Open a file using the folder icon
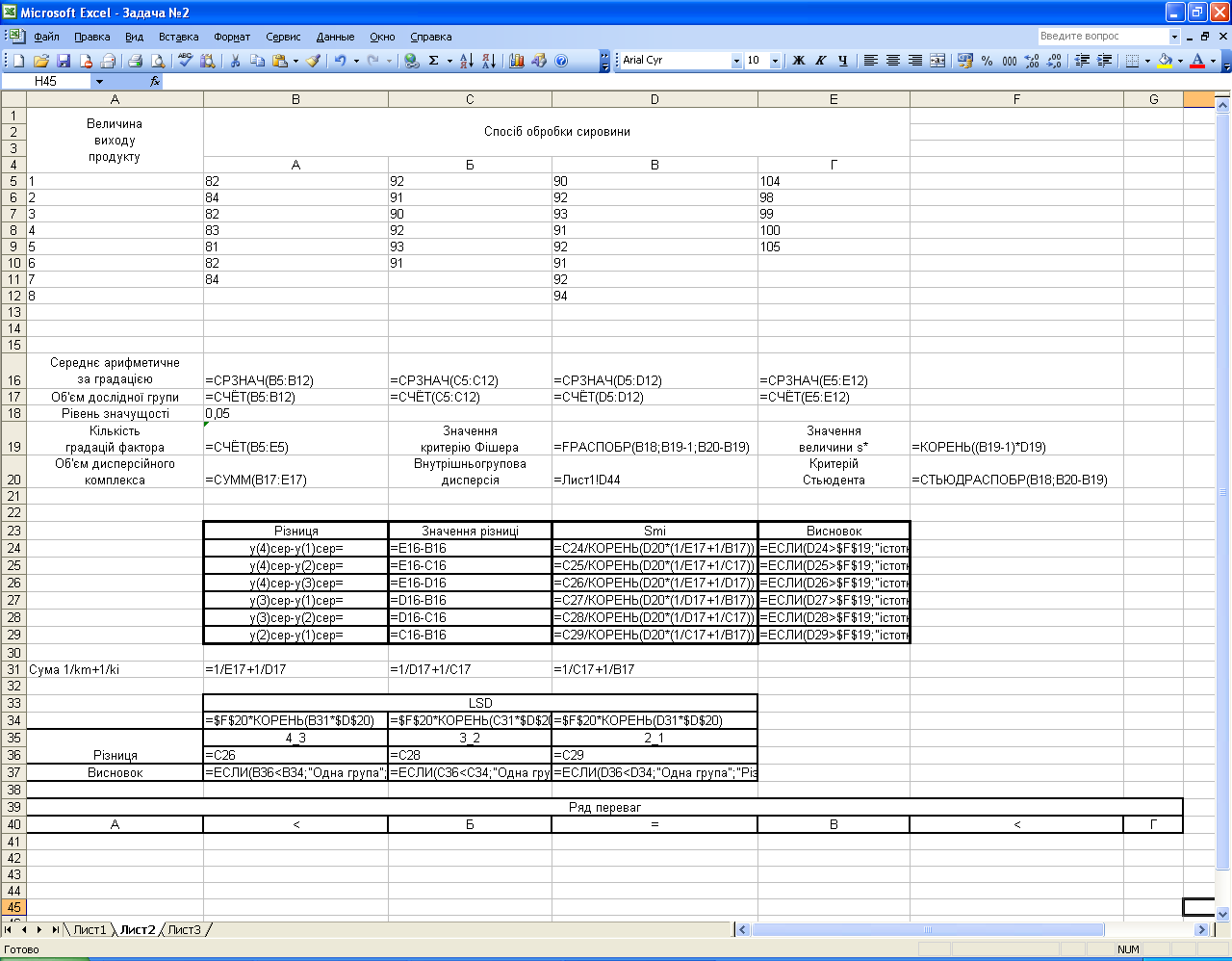 (x=41, y=61)
